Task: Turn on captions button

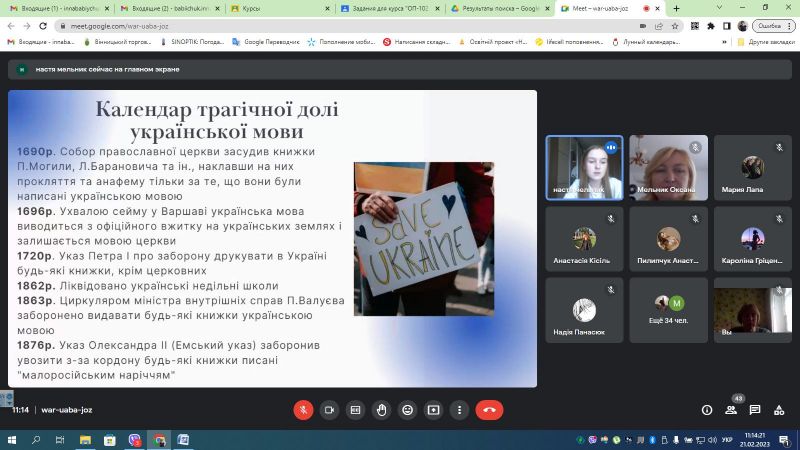Action: (355, 410)
